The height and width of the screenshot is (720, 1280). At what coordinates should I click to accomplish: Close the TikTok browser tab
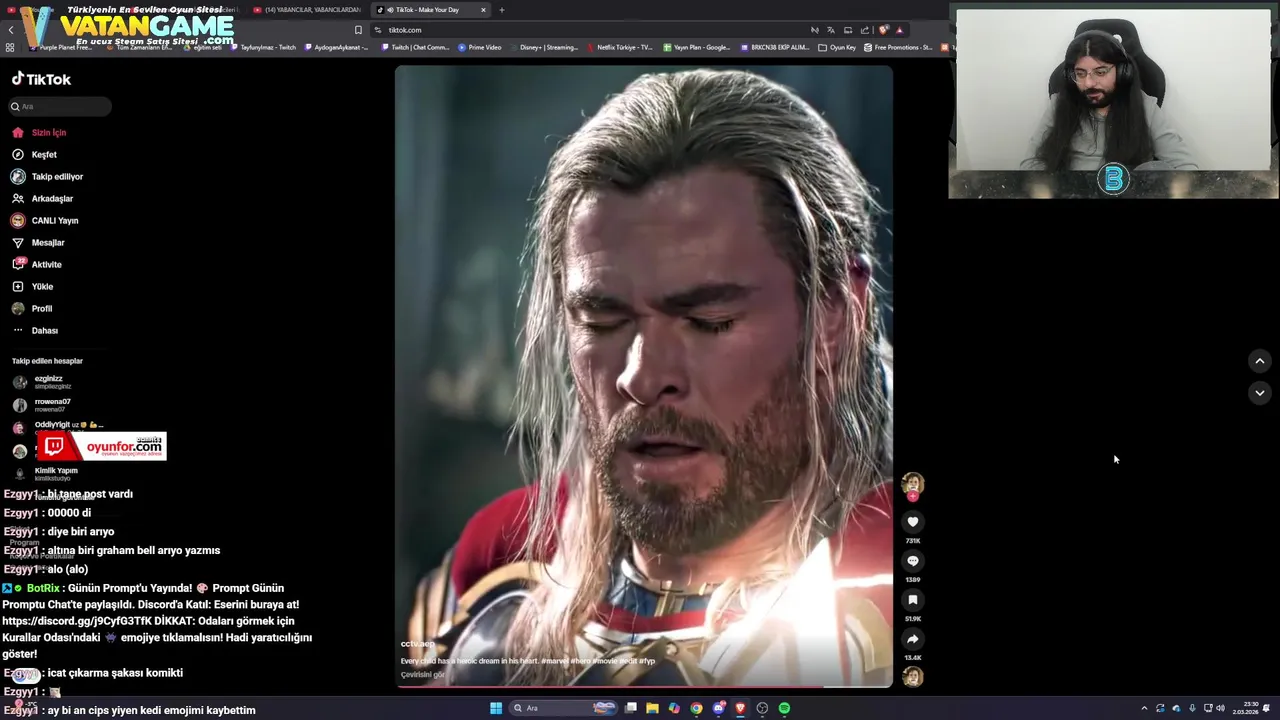tap(483, 10)
